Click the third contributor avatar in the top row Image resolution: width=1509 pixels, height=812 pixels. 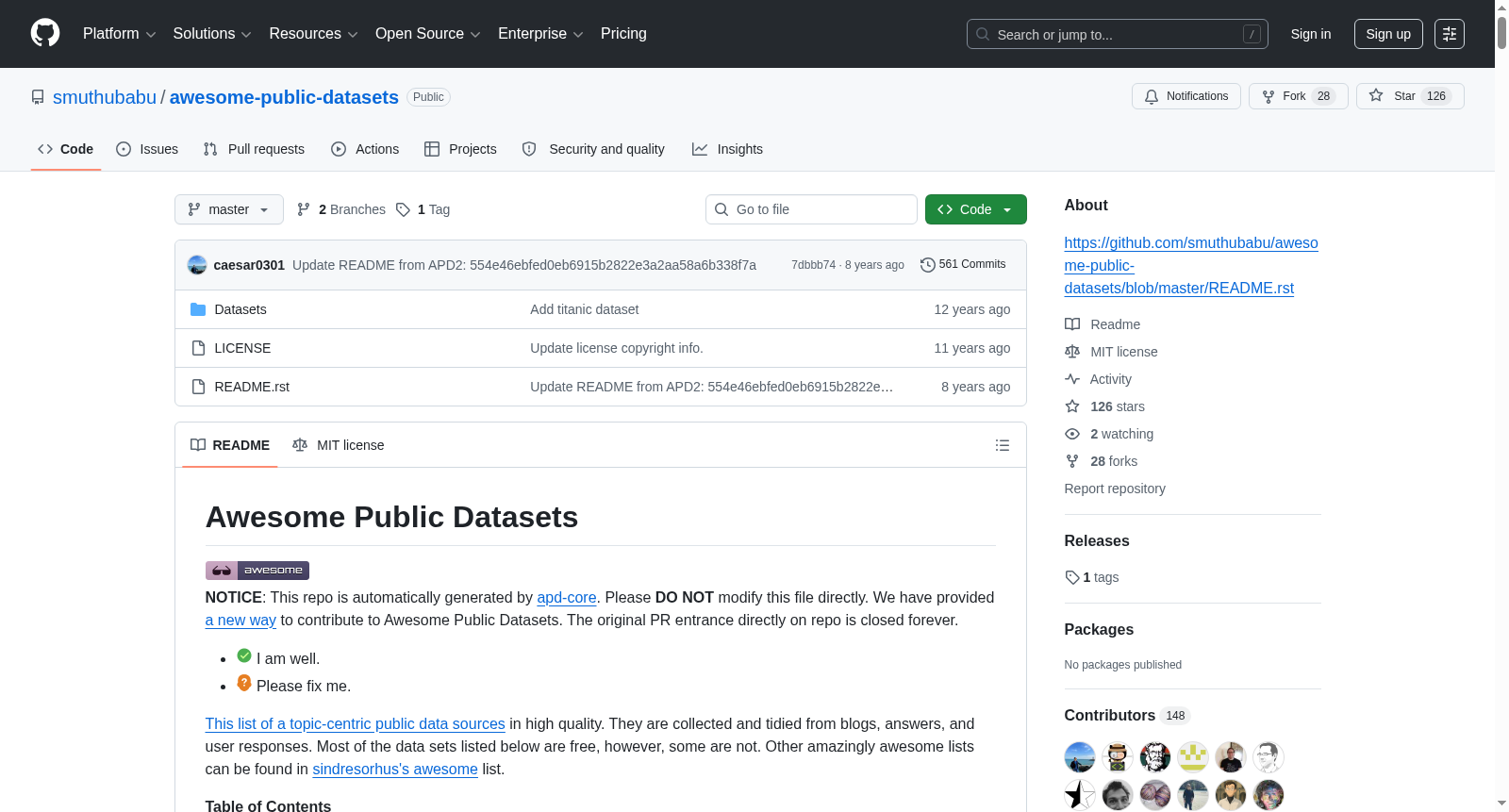pos(1155,757)
